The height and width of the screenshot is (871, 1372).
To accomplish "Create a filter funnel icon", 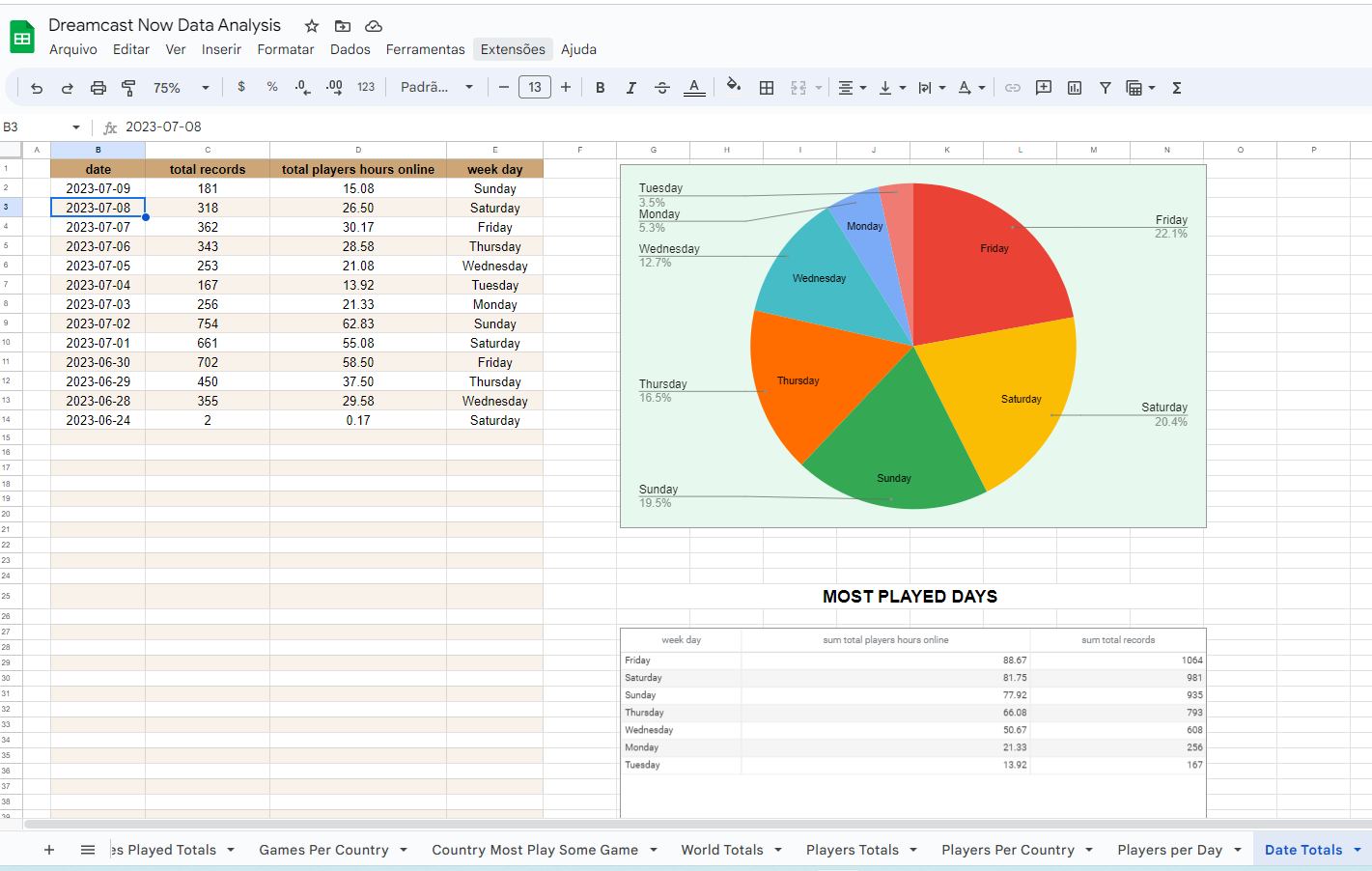I will 1106,88.
